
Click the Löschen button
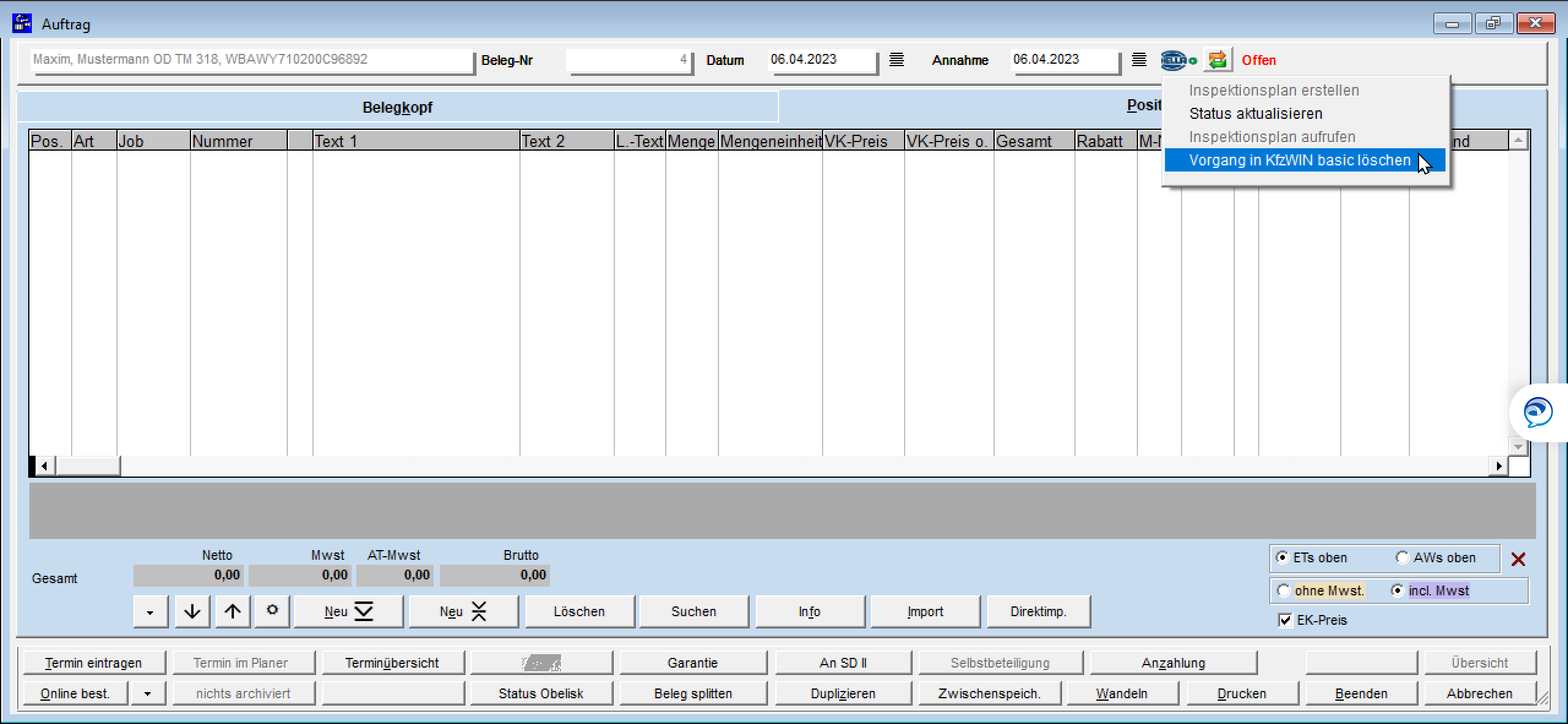pos(579,611)
